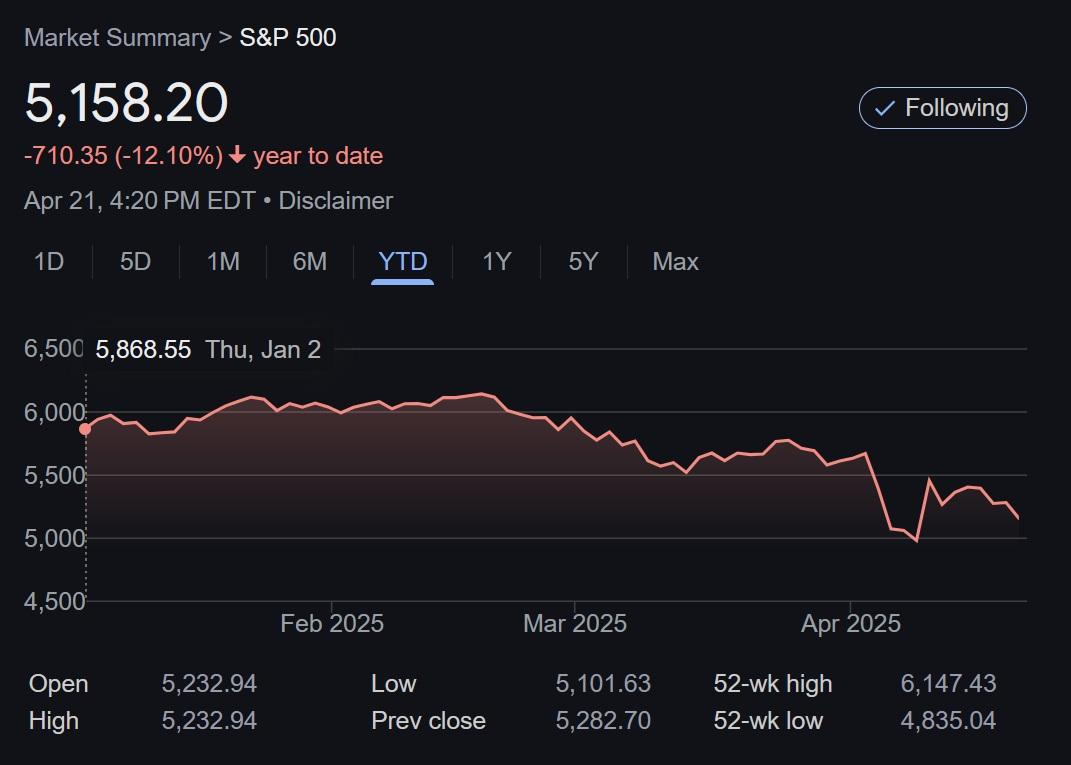
Task: Click the 6,000 y-axis label
Action: (x=55, y=413)
